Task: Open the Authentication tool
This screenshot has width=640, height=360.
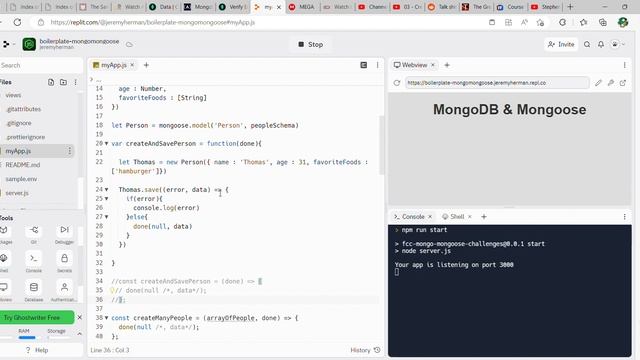Action: [x=64, y=291]
